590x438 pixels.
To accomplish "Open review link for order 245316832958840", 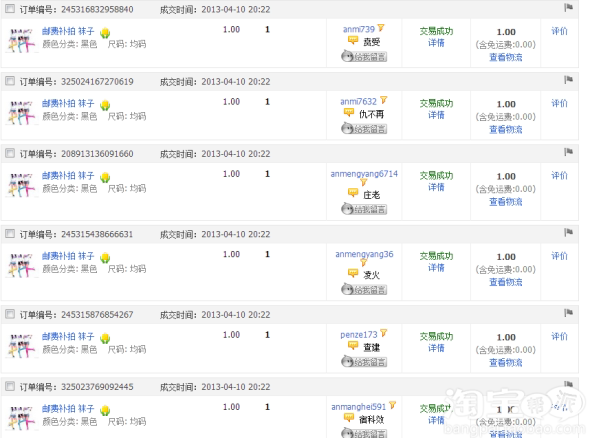I will [559, 31].
